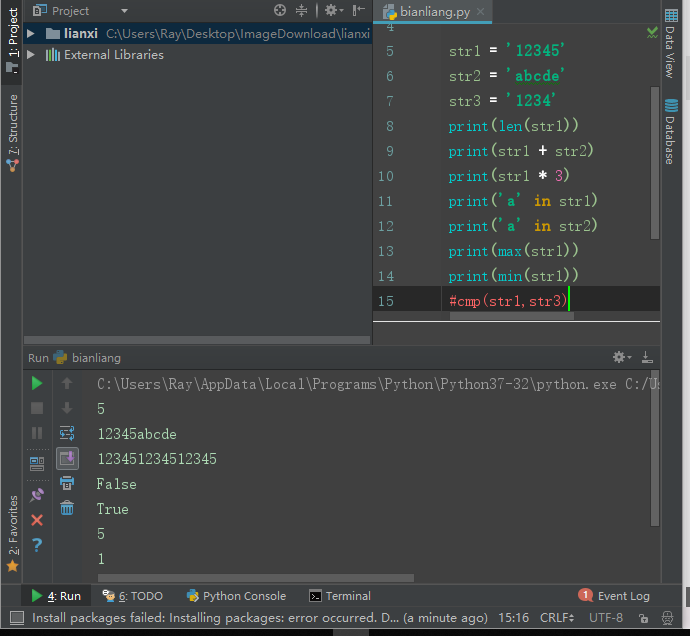
Task: Click the Install packages failed status message
Action: (260, 618)
